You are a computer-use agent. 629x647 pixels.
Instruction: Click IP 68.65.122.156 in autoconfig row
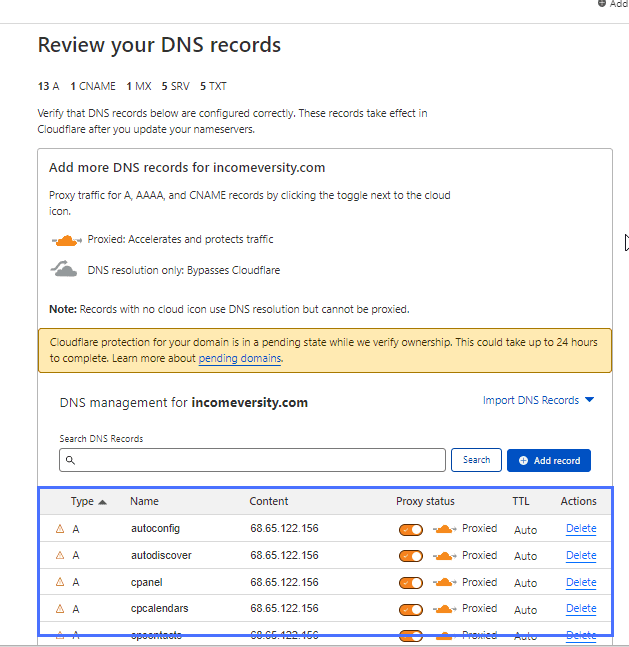pyautogui.click(x=284, y=529)
